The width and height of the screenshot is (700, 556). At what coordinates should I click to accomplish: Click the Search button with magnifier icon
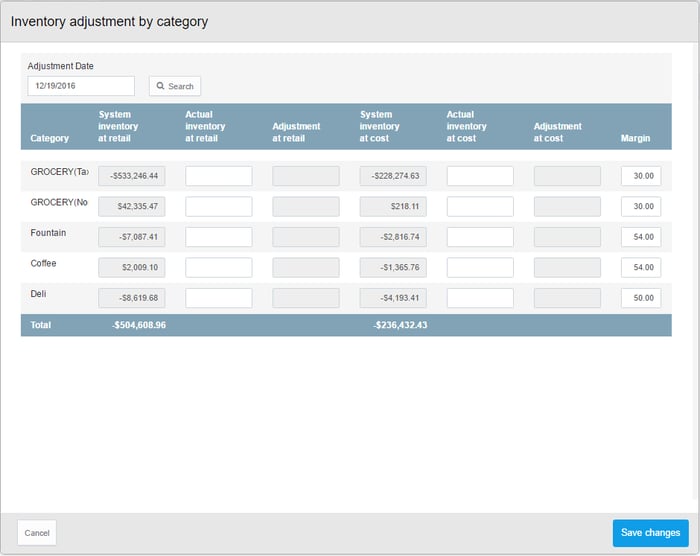175,86
